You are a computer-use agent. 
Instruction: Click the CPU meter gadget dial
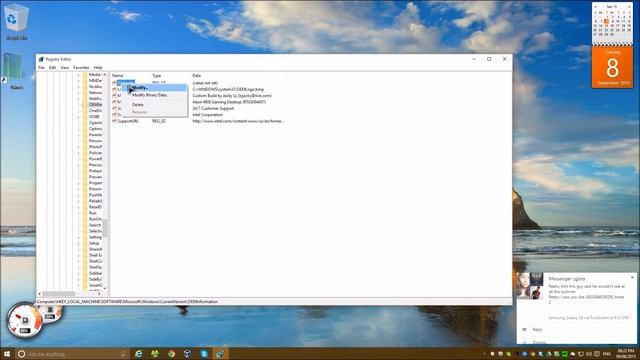24,320
